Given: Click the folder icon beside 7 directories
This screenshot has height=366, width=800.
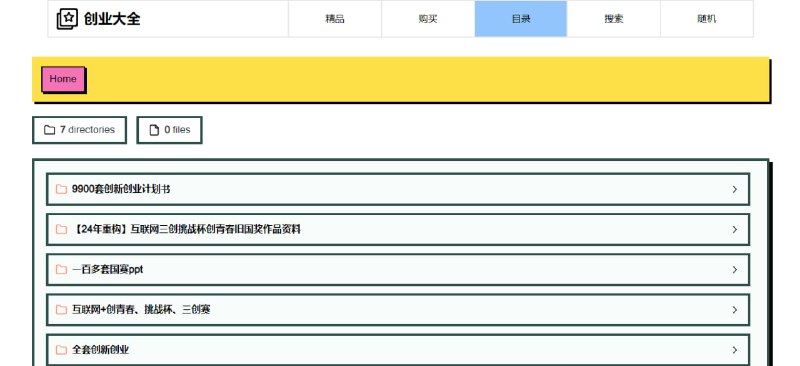Looking at the screenshot, I should coord(49,130).
